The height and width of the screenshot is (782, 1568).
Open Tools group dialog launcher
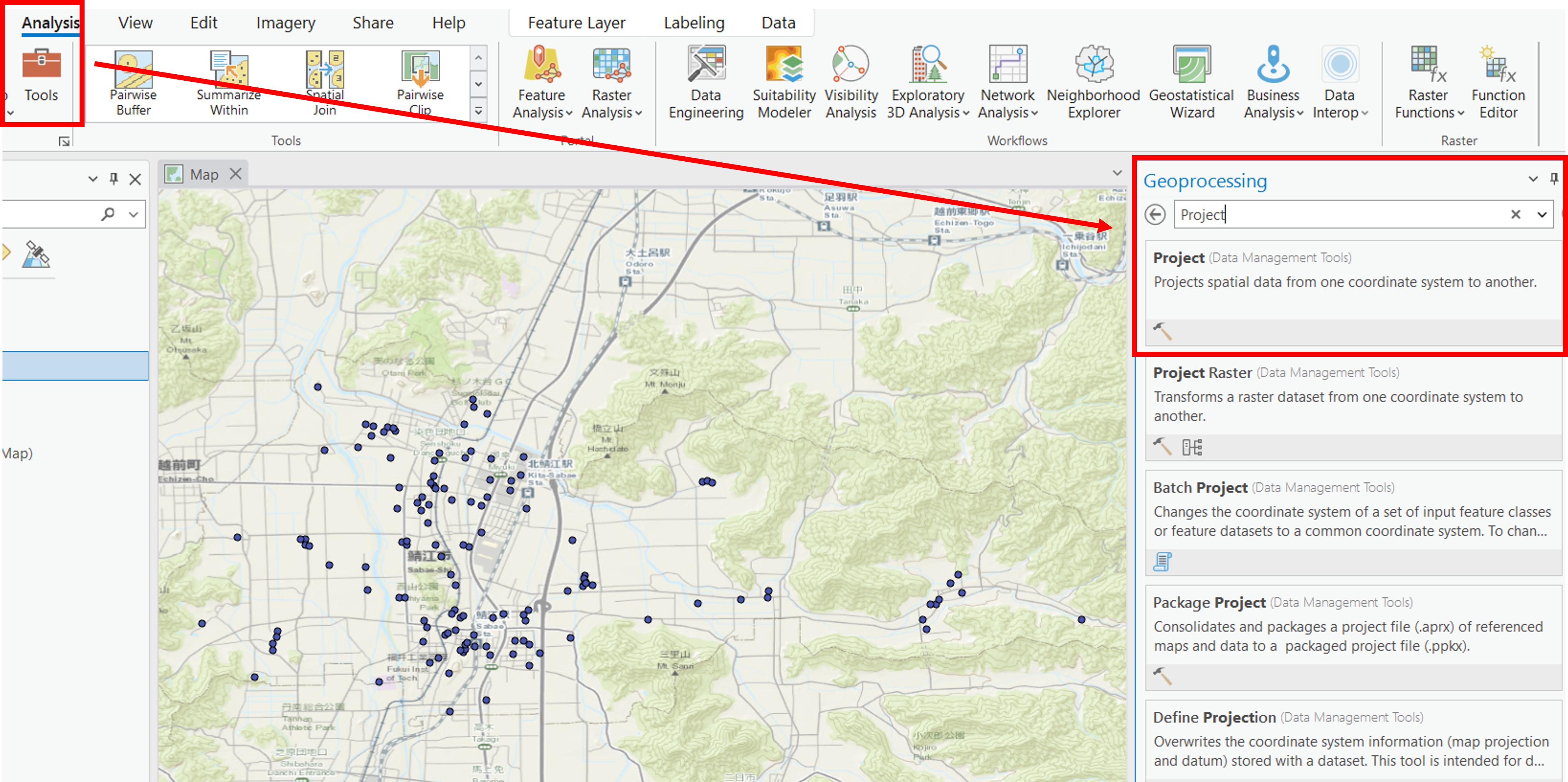pyautogui.click(x=64, y=142)
